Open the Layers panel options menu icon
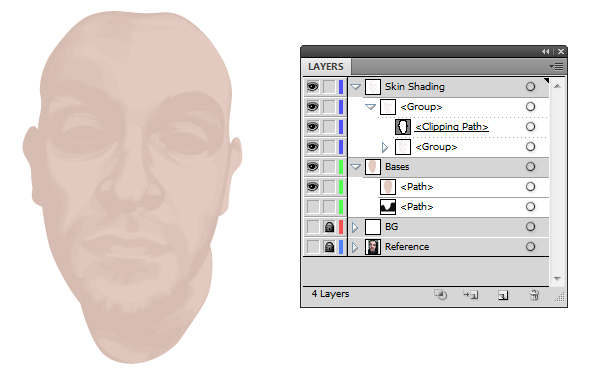The width and height of the screenshot is (594, 378). (x=556, y=67)
